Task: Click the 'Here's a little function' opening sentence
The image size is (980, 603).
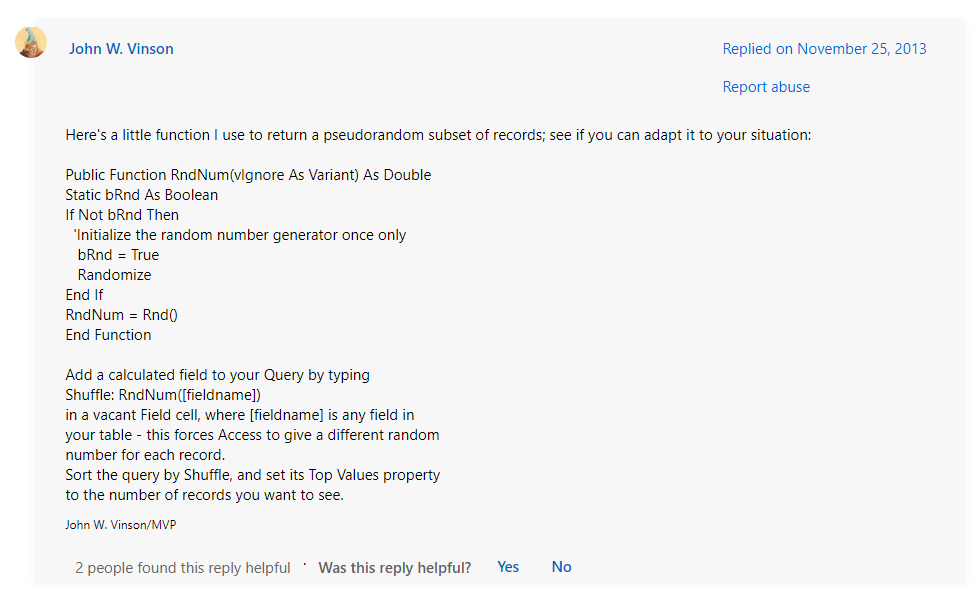Action: (x=438, y=135)
